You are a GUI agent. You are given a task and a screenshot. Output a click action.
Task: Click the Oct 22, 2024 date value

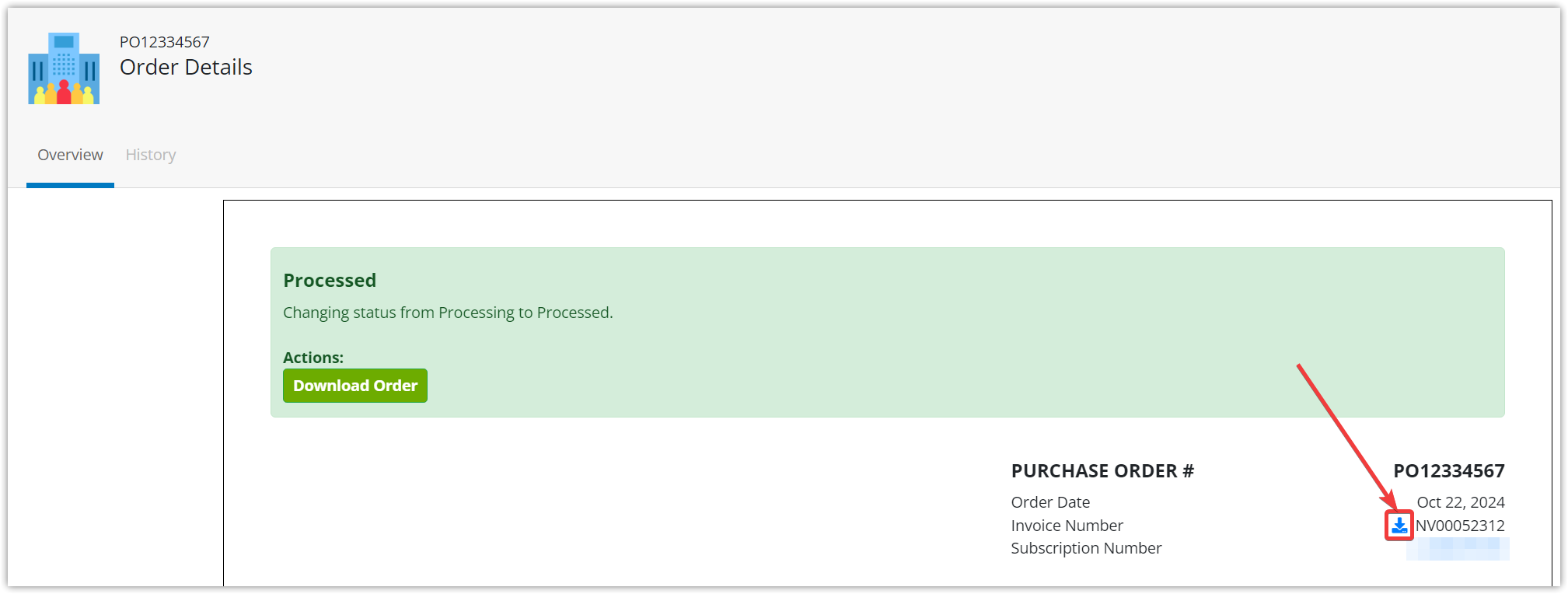click(1461, 502)
